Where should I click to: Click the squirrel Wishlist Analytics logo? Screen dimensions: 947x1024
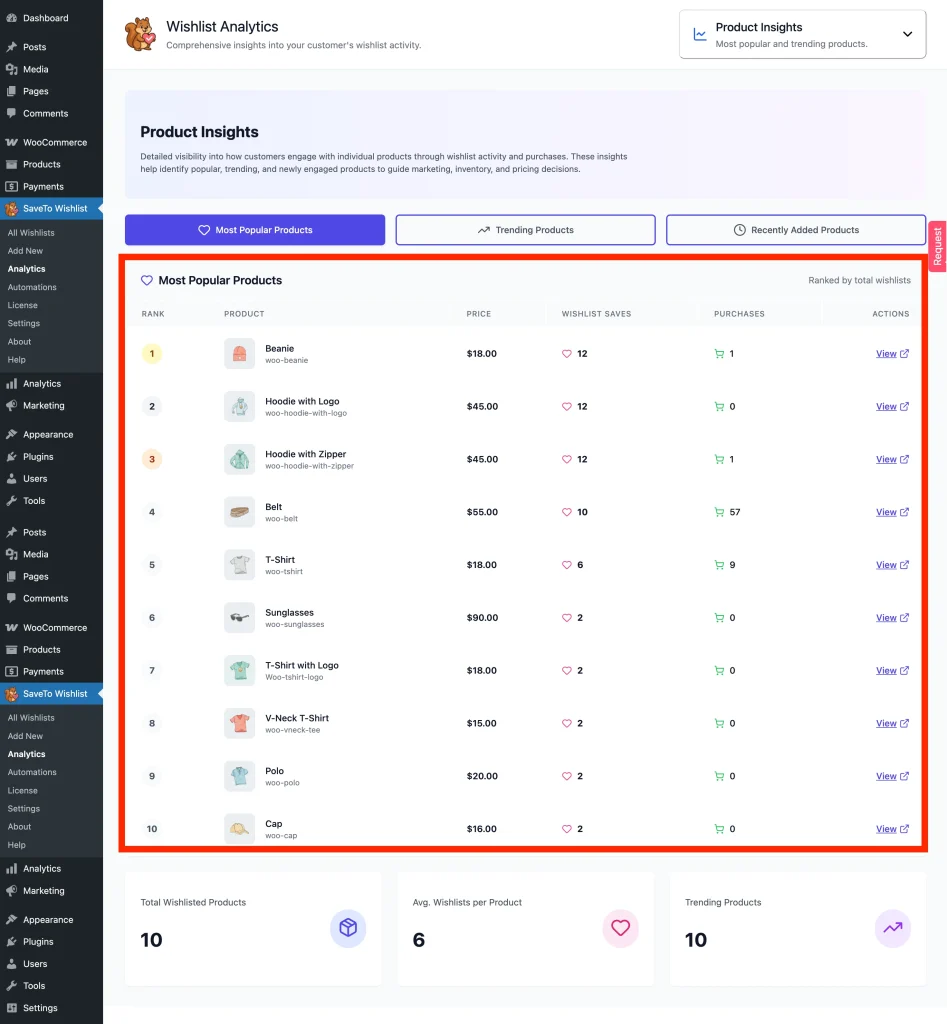[x=140, y=34]
